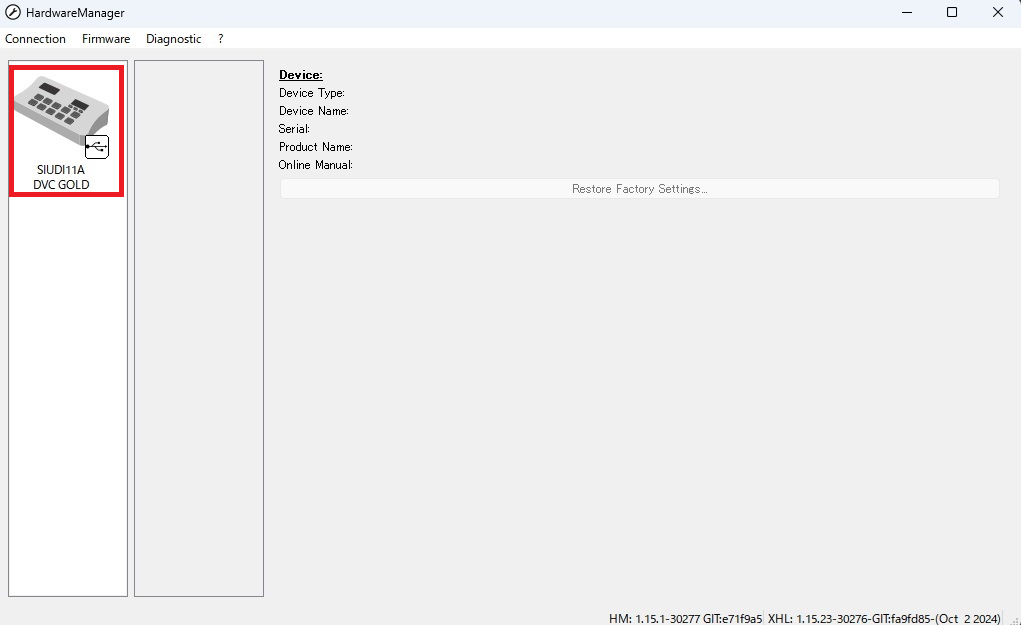Click the Product Name field label
Viewport: 1021px width, 625px height.
point(315,147)
